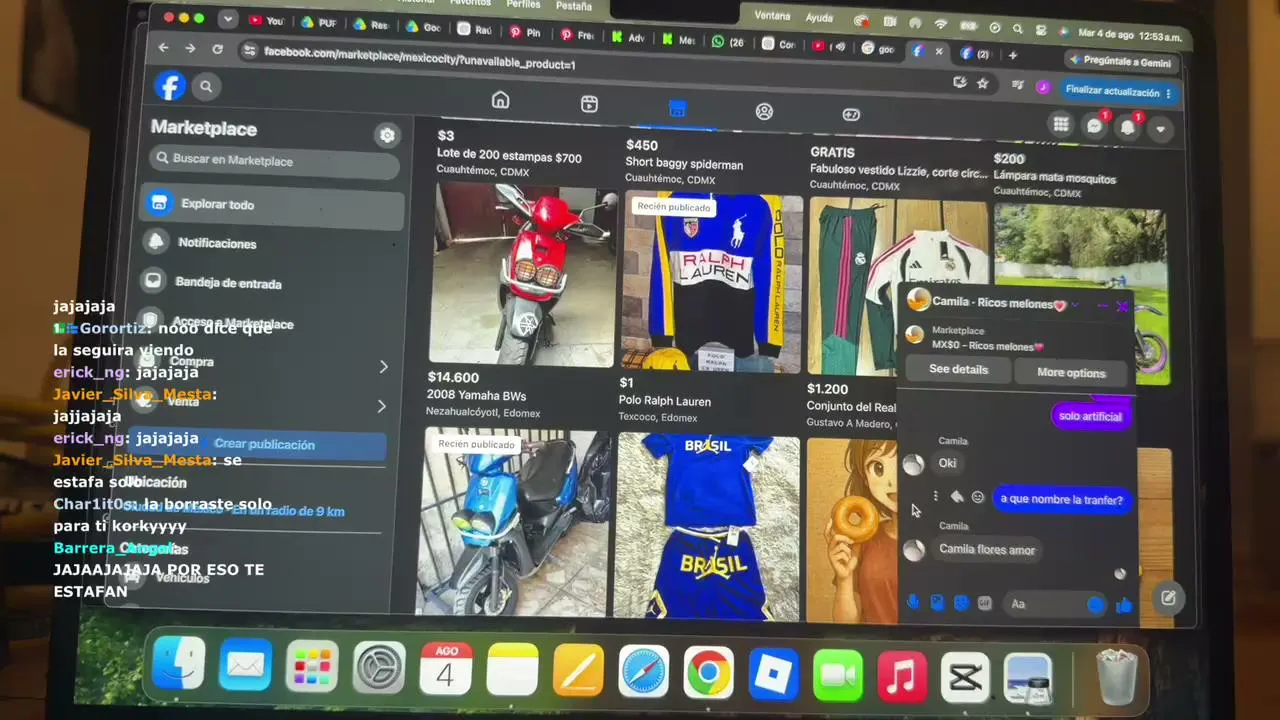Switch to the YouTube browser tab
This screenshot has width=1280, height=720.
[265, 21]
